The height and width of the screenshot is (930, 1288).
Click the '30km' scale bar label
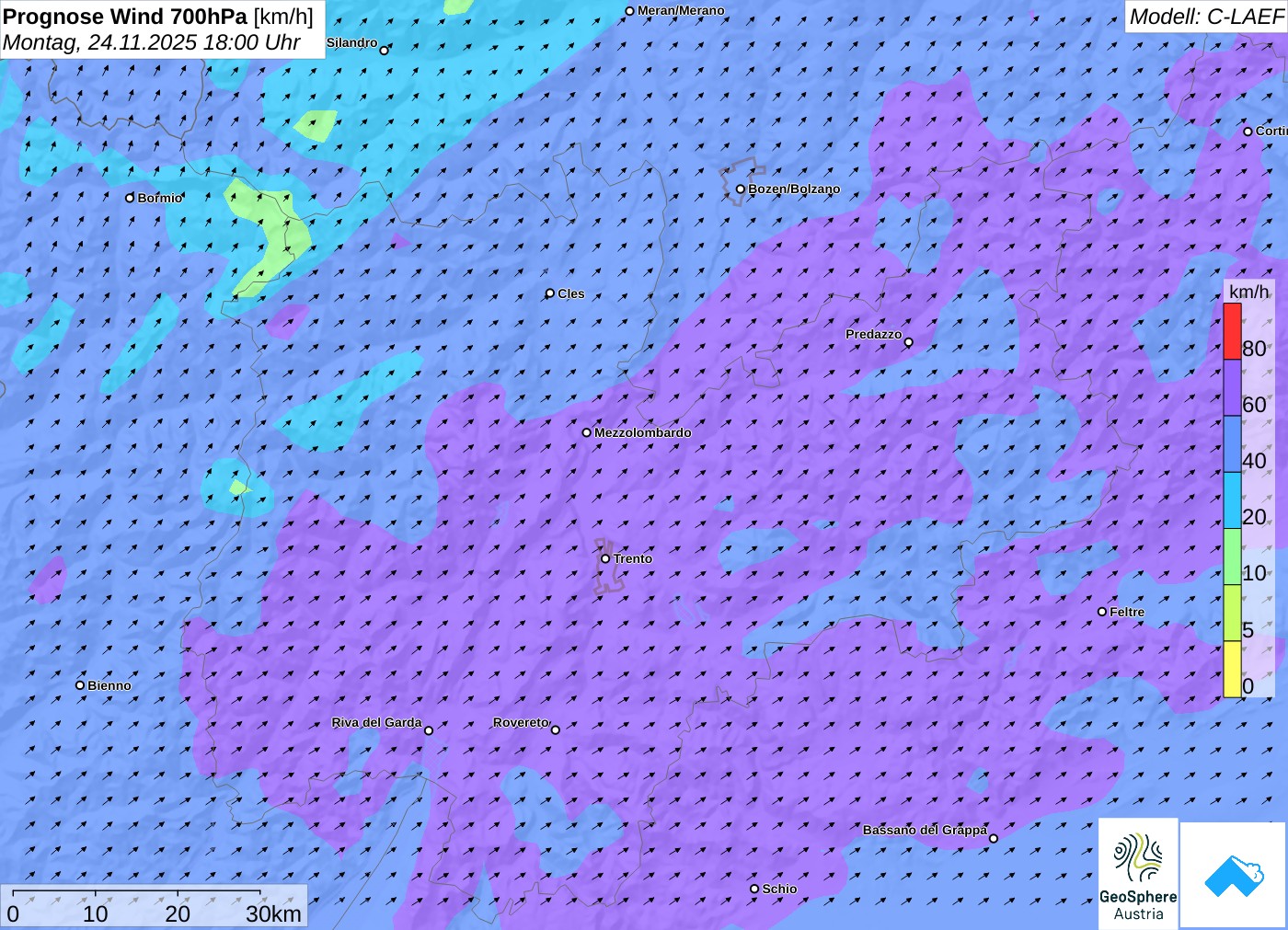(273, 913)
